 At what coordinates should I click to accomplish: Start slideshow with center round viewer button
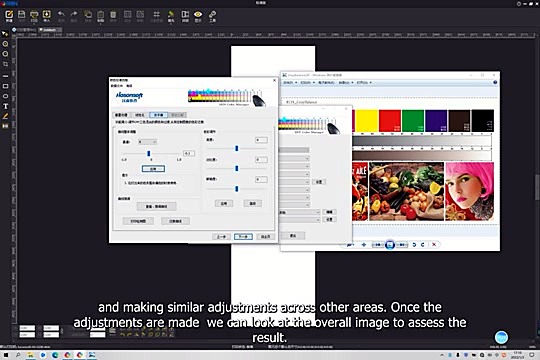(x=390, y=245)
